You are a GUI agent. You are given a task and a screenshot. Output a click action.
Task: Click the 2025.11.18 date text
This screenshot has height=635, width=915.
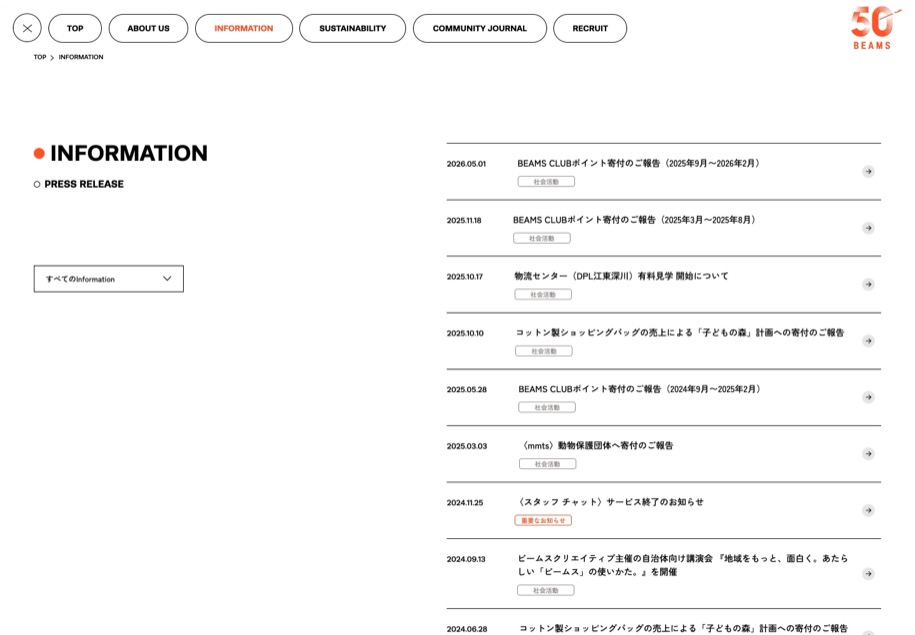[464, 221]
